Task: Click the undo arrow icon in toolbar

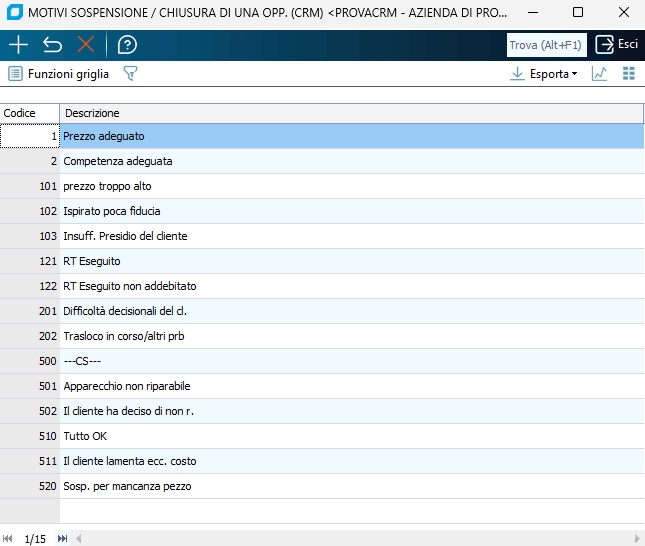Action: (52, 45)
